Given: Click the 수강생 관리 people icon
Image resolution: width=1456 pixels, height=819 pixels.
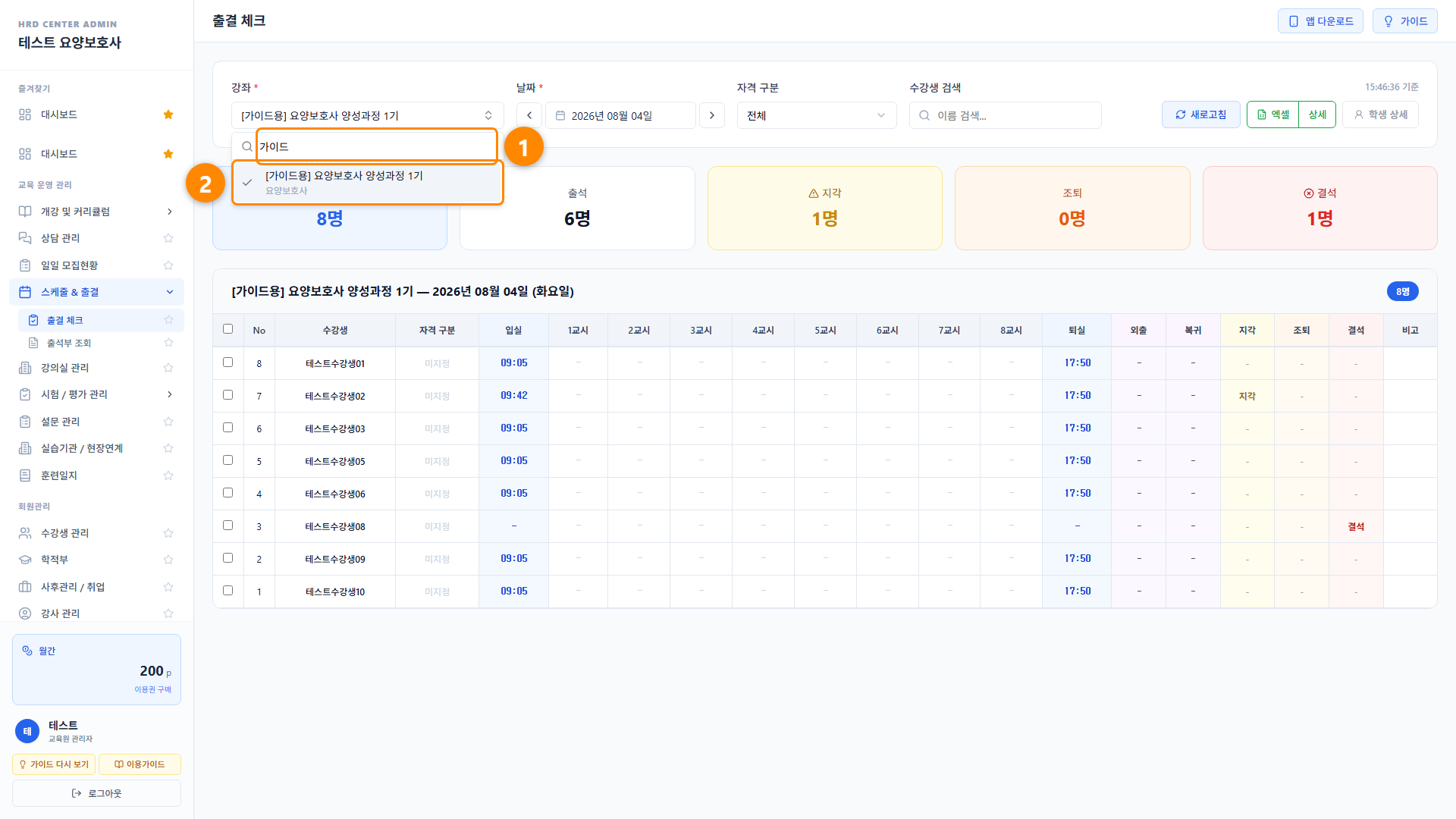Looking at the screenshot, I should coord(25,533).
